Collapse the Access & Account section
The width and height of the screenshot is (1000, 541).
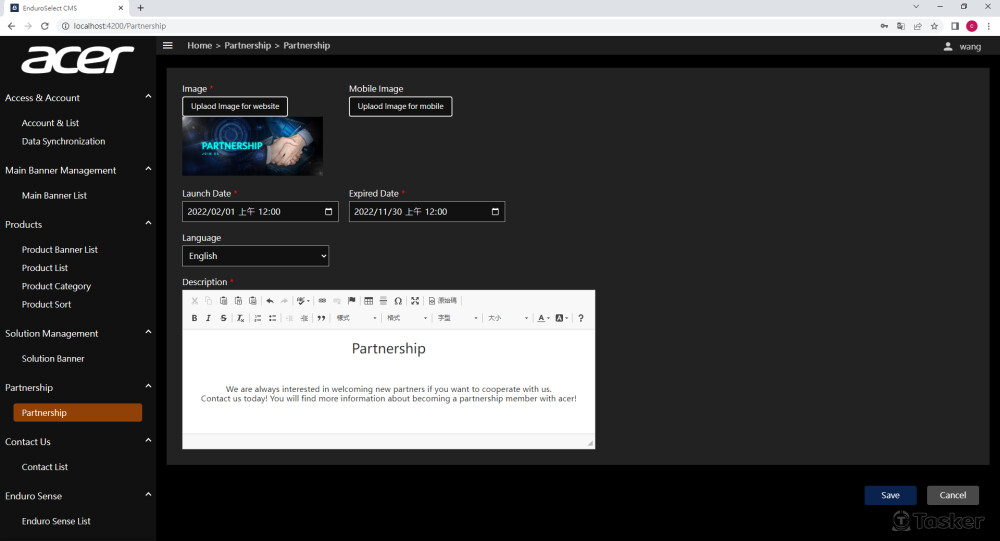click(148, 97)
